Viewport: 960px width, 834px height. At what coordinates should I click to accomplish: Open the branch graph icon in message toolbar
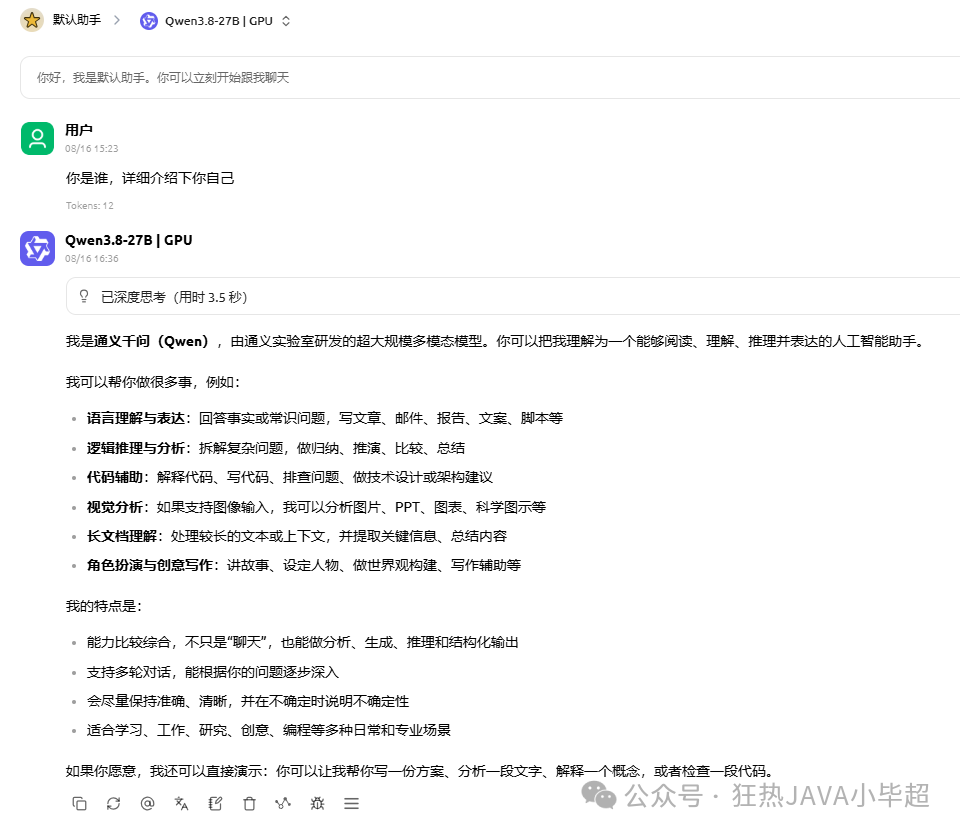[283, 803]
